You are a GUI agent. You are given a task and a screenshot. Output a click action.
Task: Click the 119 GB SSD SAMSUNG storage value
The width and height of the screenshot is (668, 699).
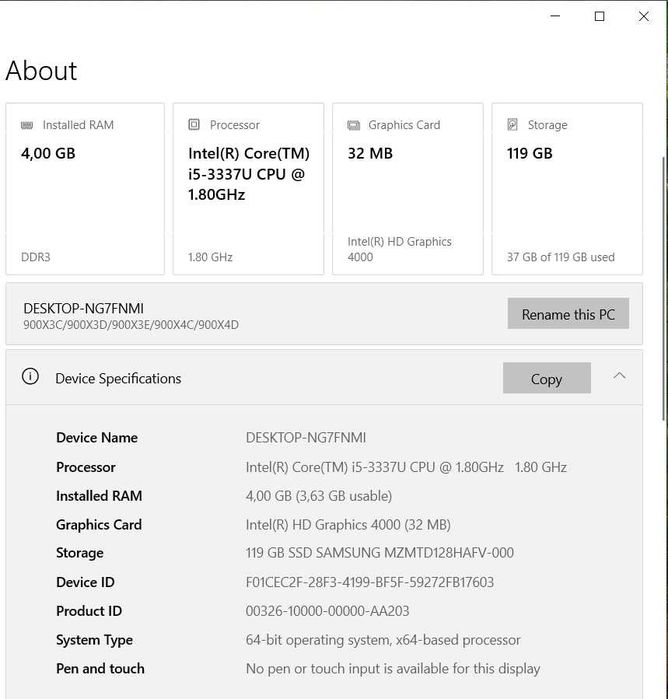379,553
